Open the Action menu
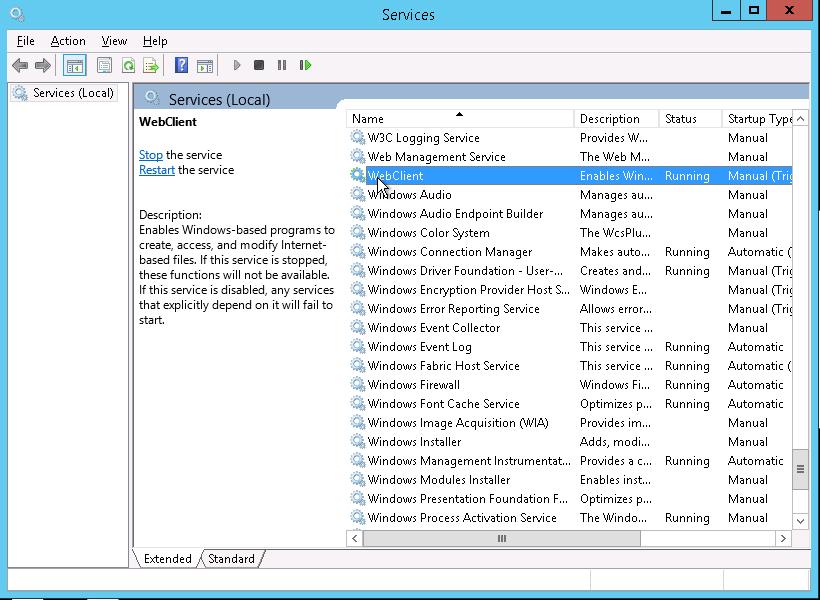This screenshot has width=820, height=600. coord(68,41)
